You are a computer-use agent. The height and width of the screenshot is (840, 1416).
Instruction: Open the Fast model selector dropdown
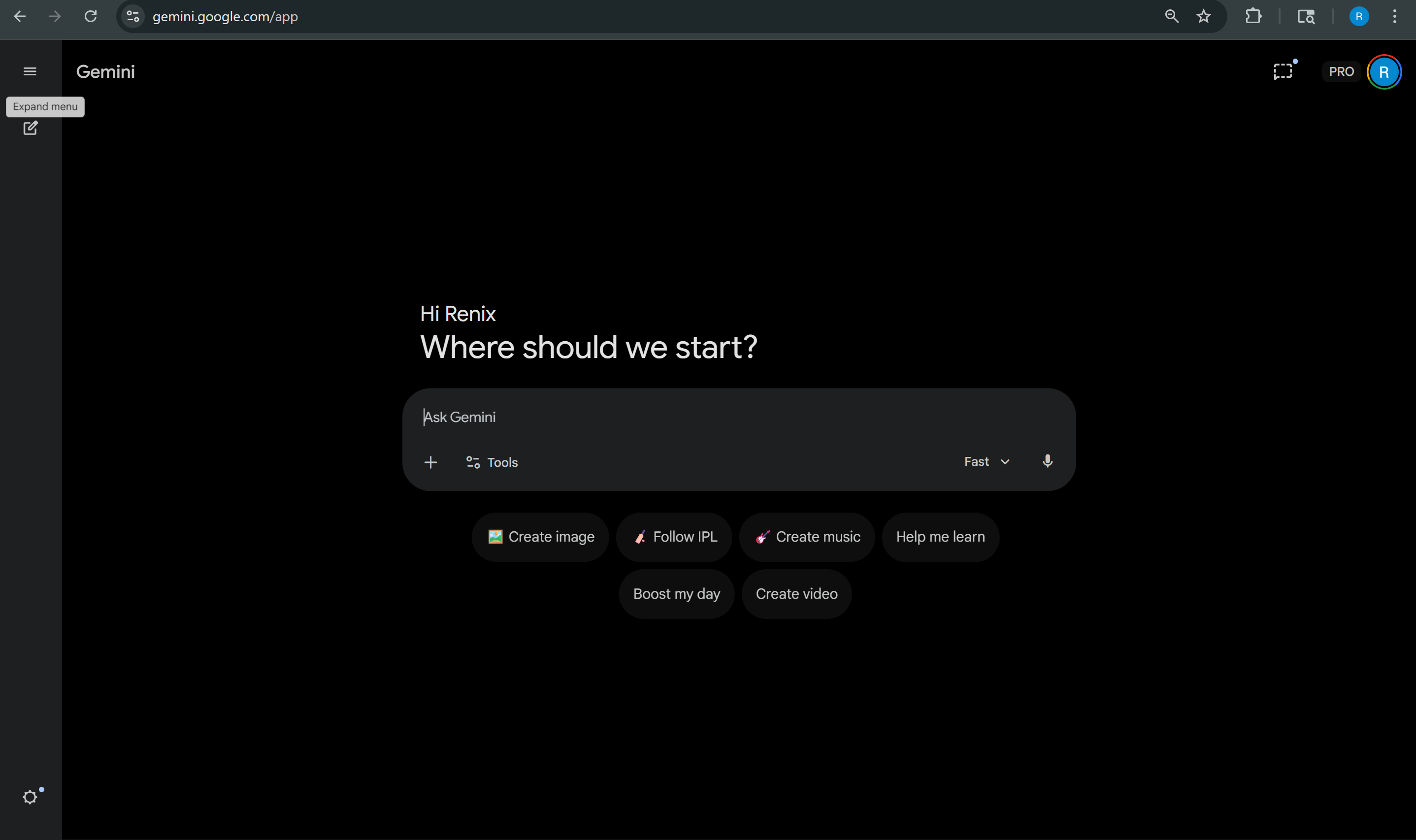coord(985,461)
